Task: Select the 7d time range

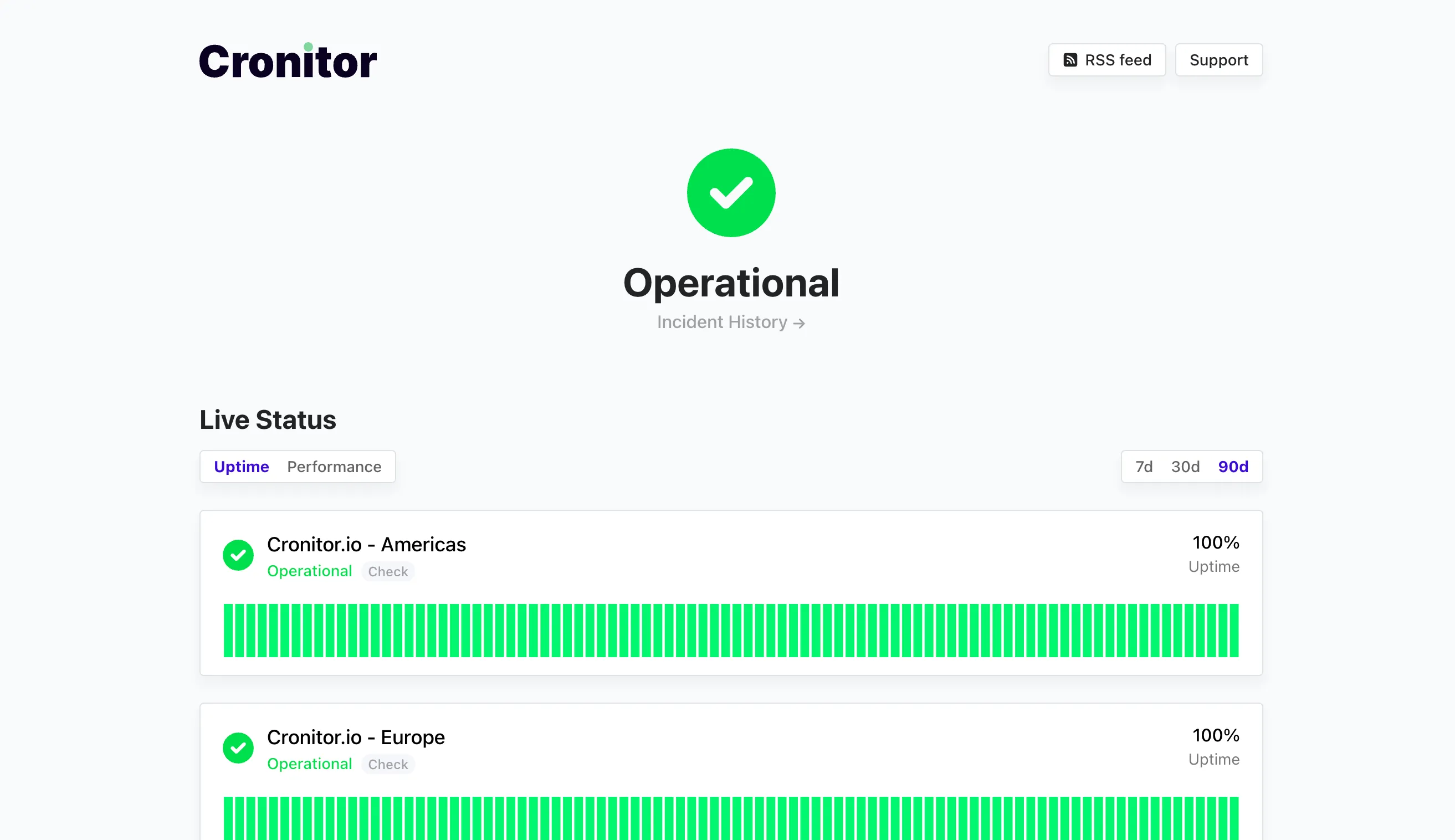Action: coord(1144,466)
